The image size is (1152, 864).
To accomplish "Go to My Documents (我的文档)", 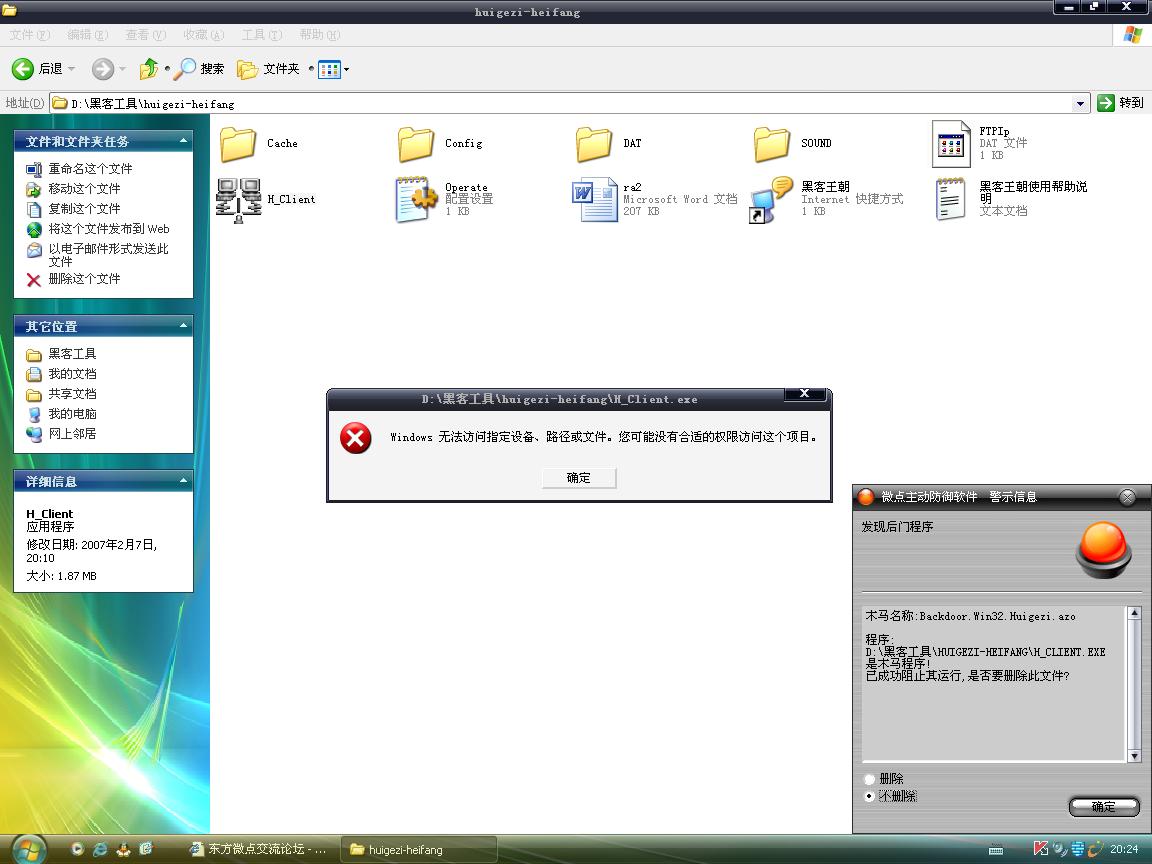I will pyautogui.click(x=61, y=374).
